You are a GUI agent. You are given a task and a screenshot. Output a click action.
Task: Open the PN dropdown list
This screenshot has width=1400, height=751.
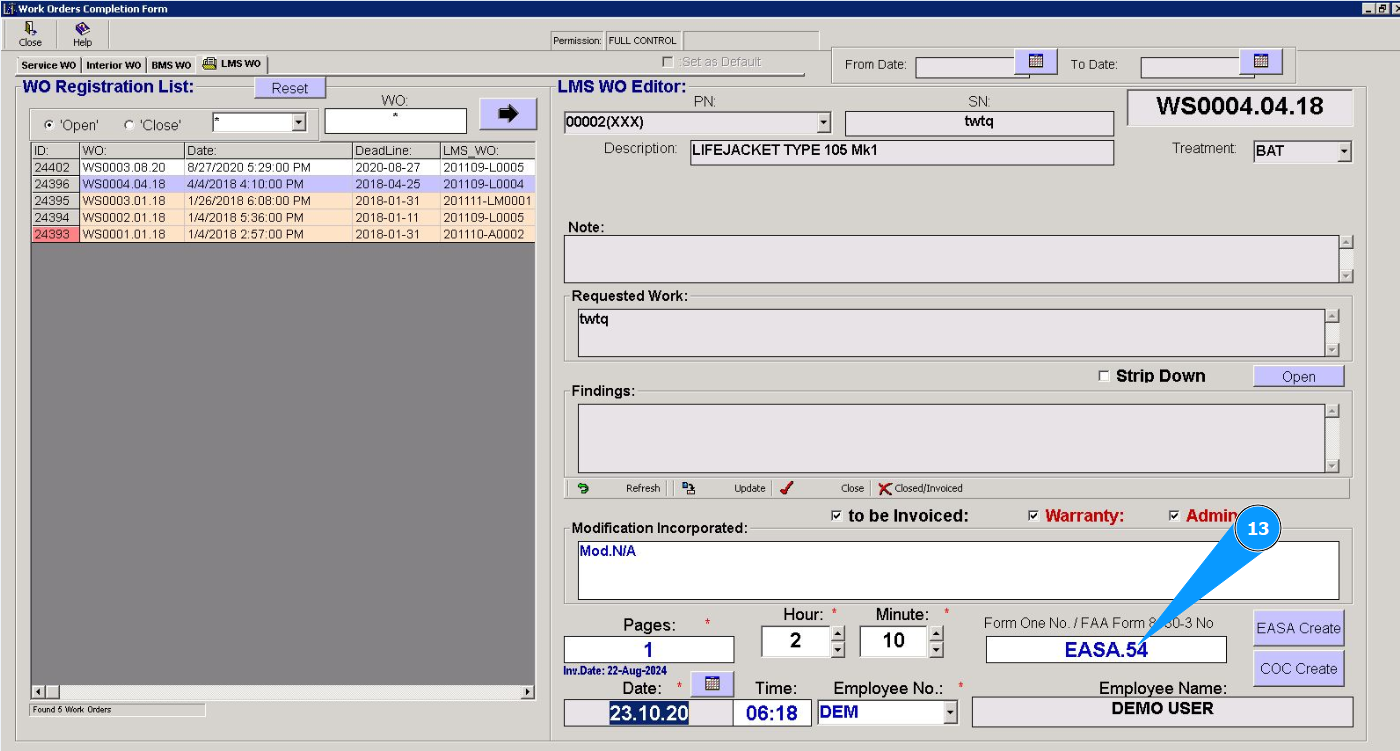[824, 123]
